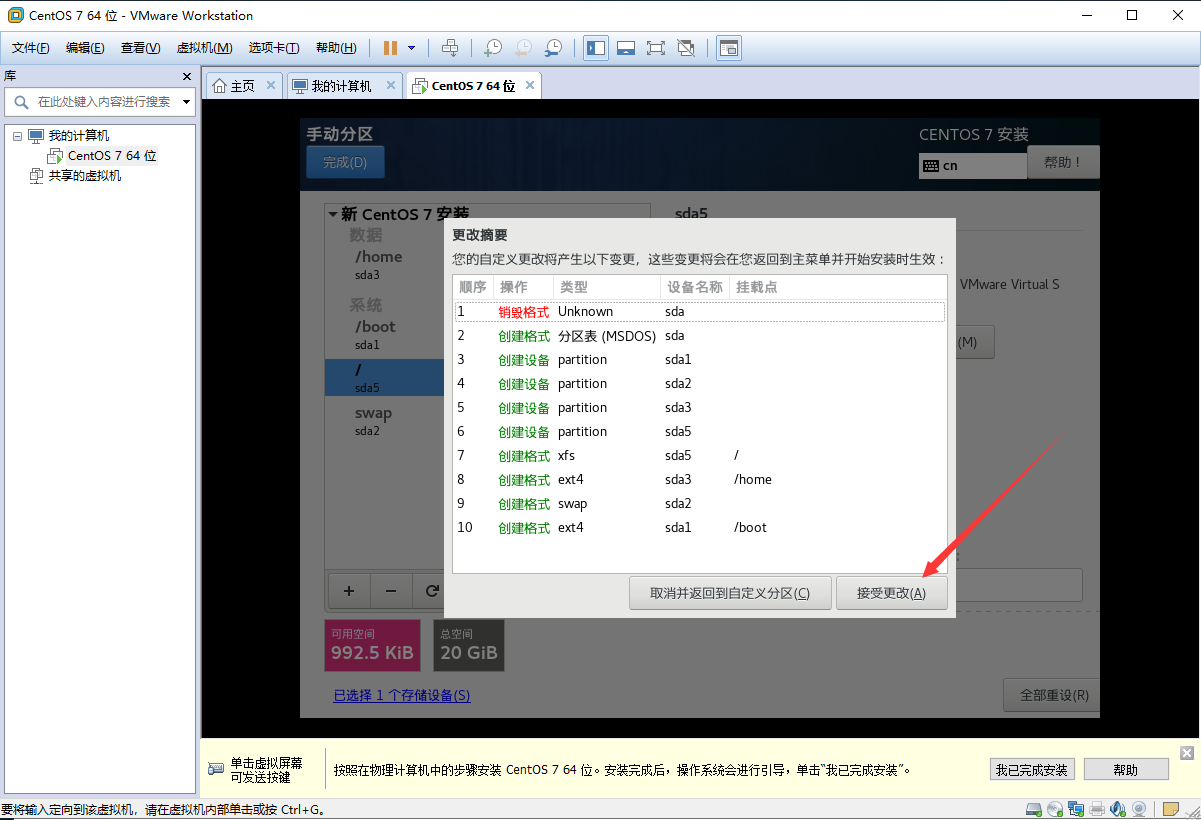Remove the mount point with the minus button
This screenshot has width=1201, height=820.
tap(391, 591)
